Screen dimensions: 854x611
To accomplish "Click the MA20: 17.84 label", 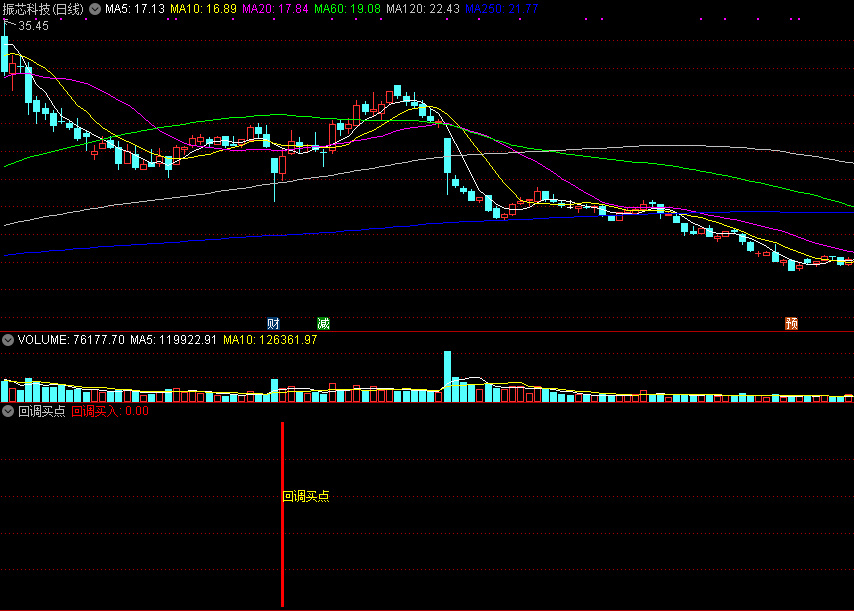I will click(x=275, y=9).
